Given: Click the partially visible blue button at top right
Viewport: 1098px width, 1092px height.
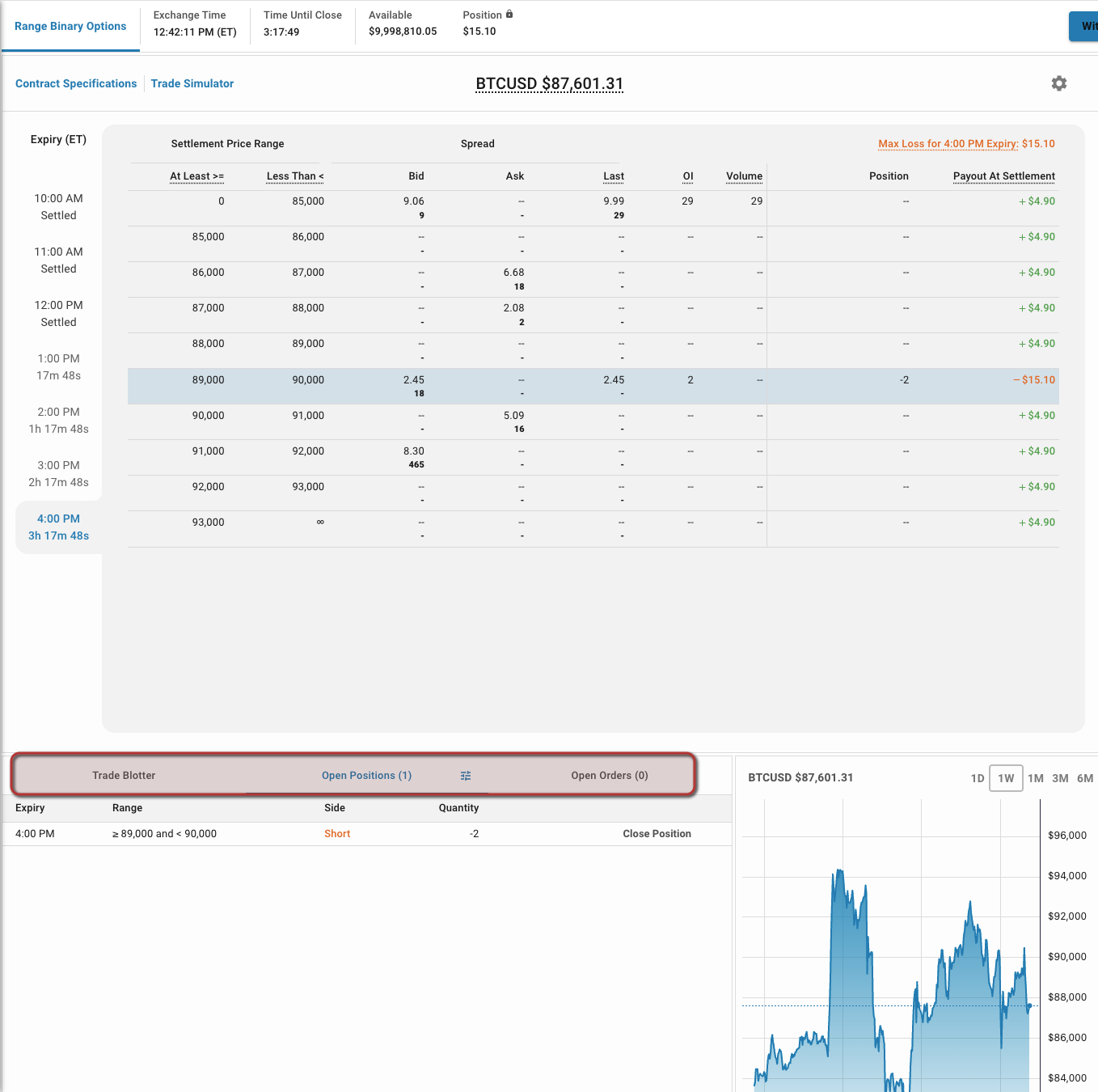Looking at the screenshot, I should [x=1083, y=26].
